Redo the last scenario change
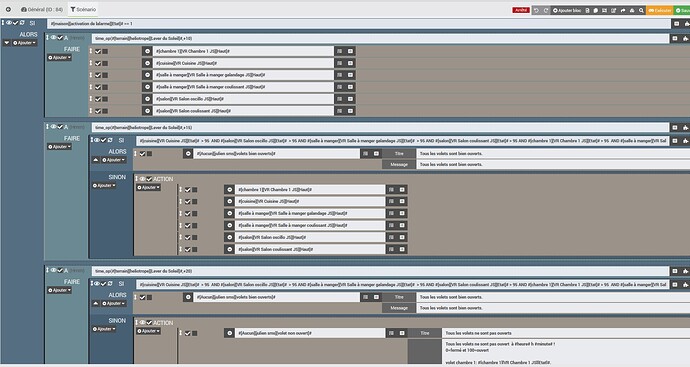 click(x=546, y=10)
